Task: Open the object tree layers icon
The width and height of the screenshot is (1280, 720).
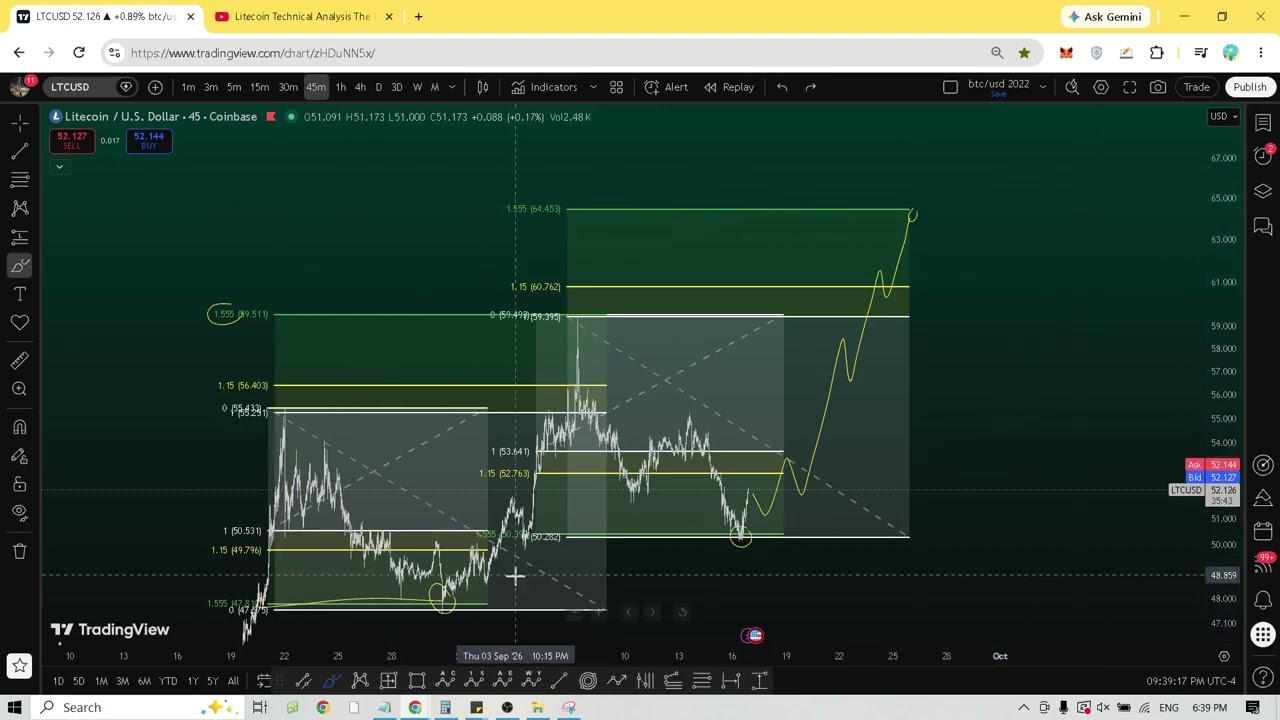Action: [1263, 191]
